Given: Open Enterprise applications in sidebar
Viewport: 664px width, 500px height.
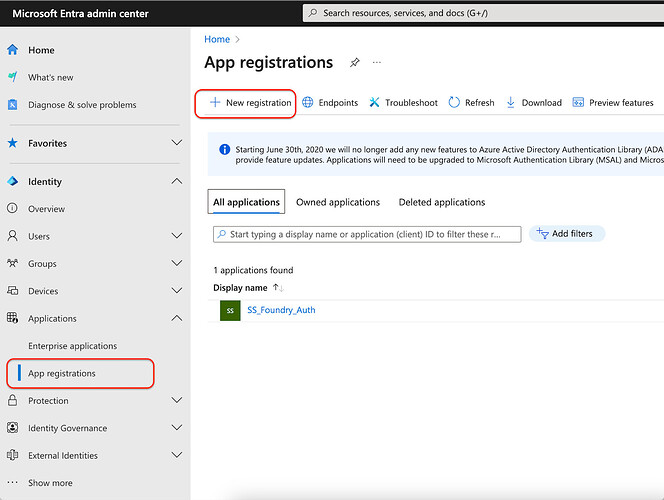Looking at the screenshot, I should [72, 346].
